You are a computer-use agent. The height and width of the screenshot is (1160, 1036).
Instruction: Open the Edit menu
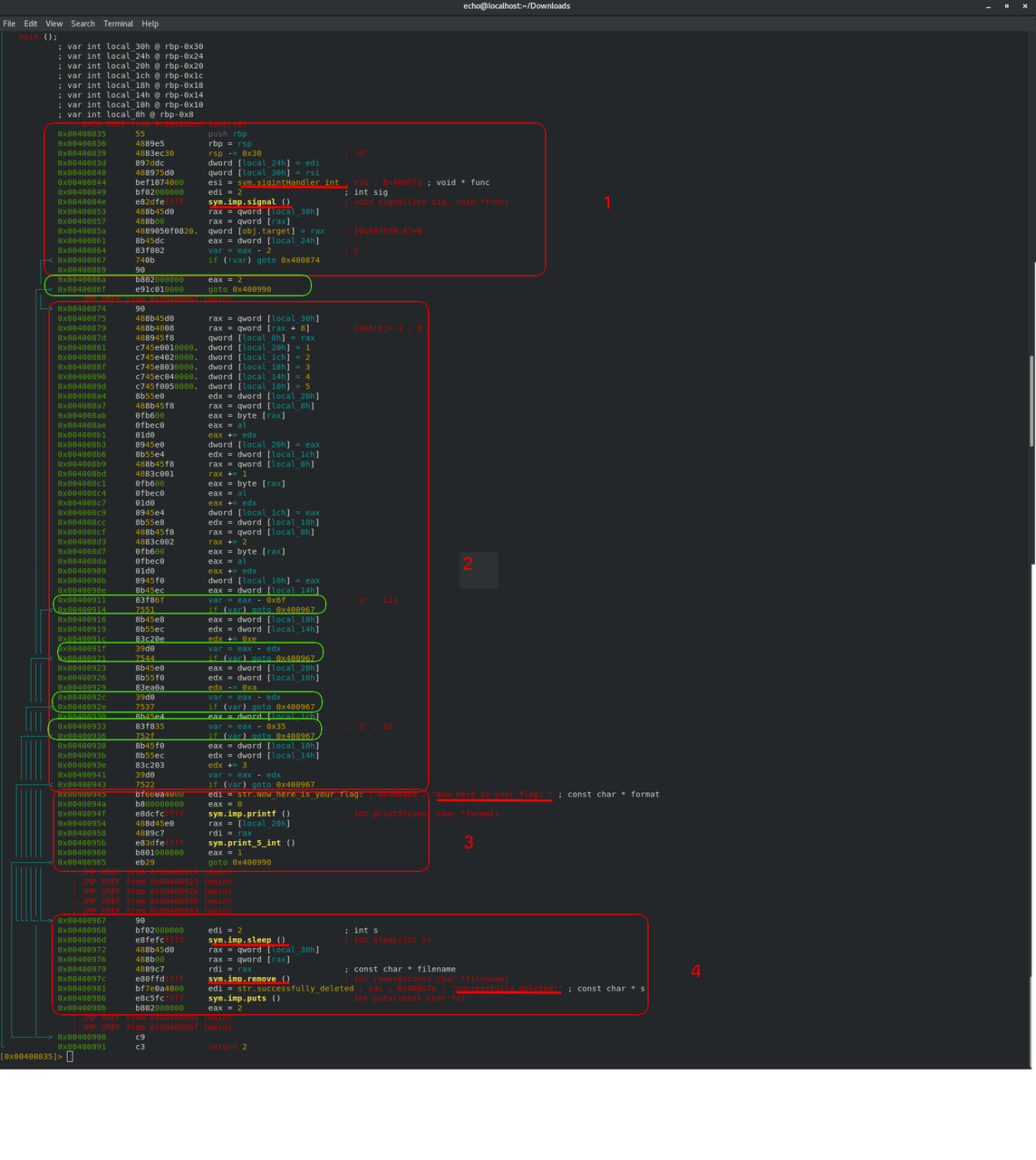(31, 24)
